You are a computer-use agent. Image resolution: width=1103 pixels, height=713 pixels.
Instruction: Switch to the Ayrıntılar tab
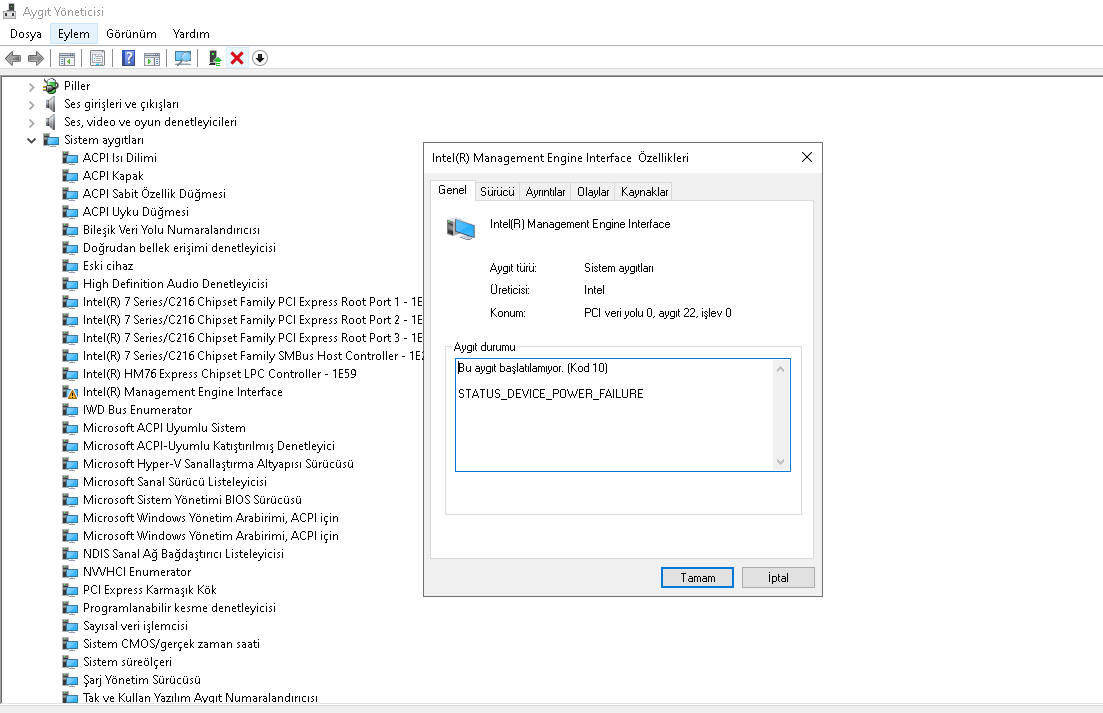545,191
